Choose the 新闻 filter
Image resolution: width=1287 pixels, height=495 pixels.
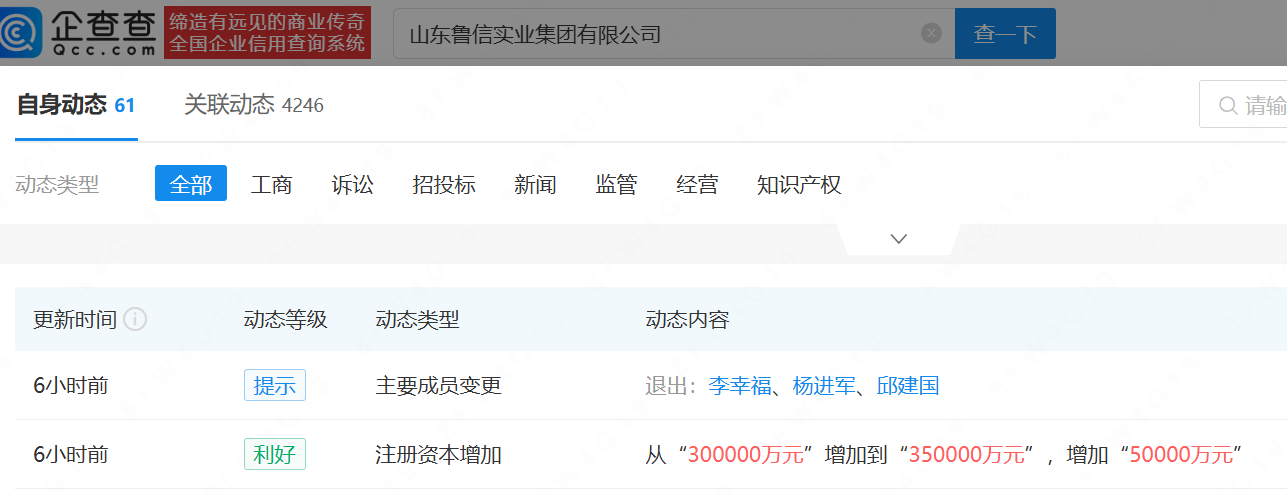[x=535, y=184]
